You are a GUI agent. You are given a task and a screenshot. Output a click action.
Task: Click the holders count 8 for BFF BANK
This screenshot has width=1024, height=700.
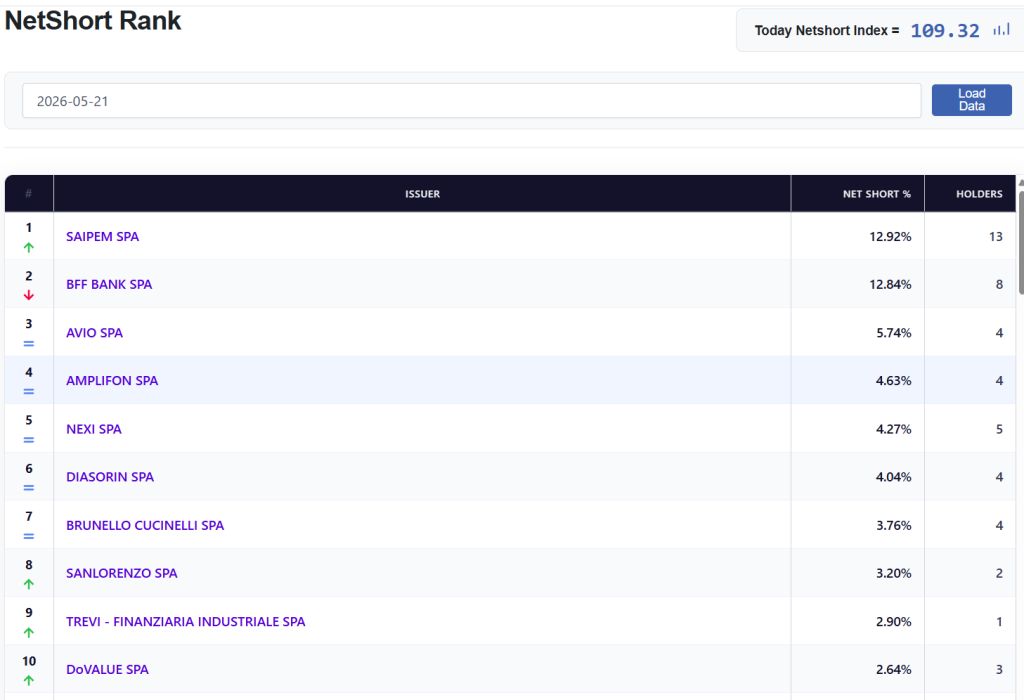(x=999, y=284)
